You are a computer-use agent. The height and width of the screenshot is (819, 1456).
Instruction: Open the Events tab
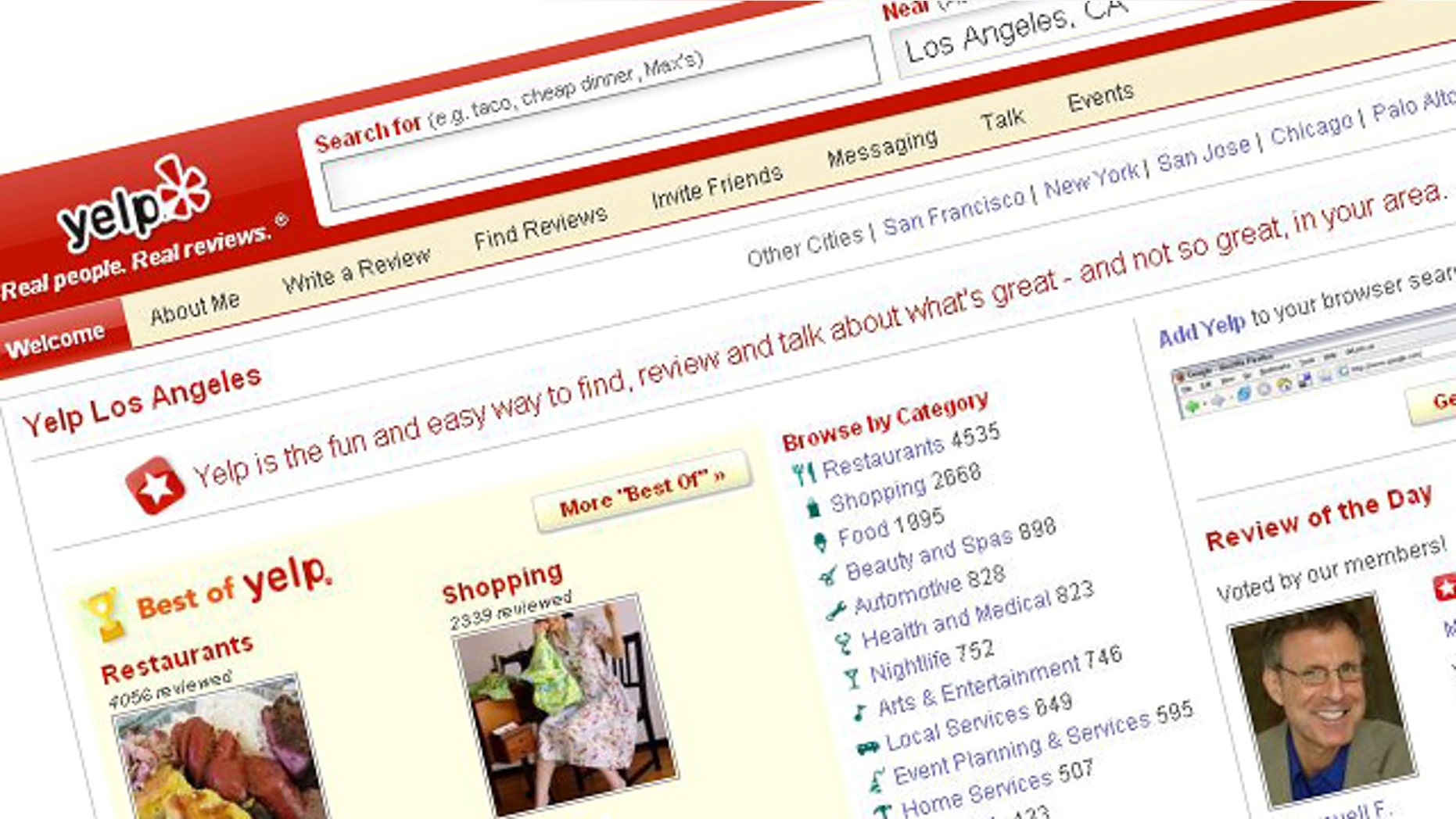[1100, 98]
